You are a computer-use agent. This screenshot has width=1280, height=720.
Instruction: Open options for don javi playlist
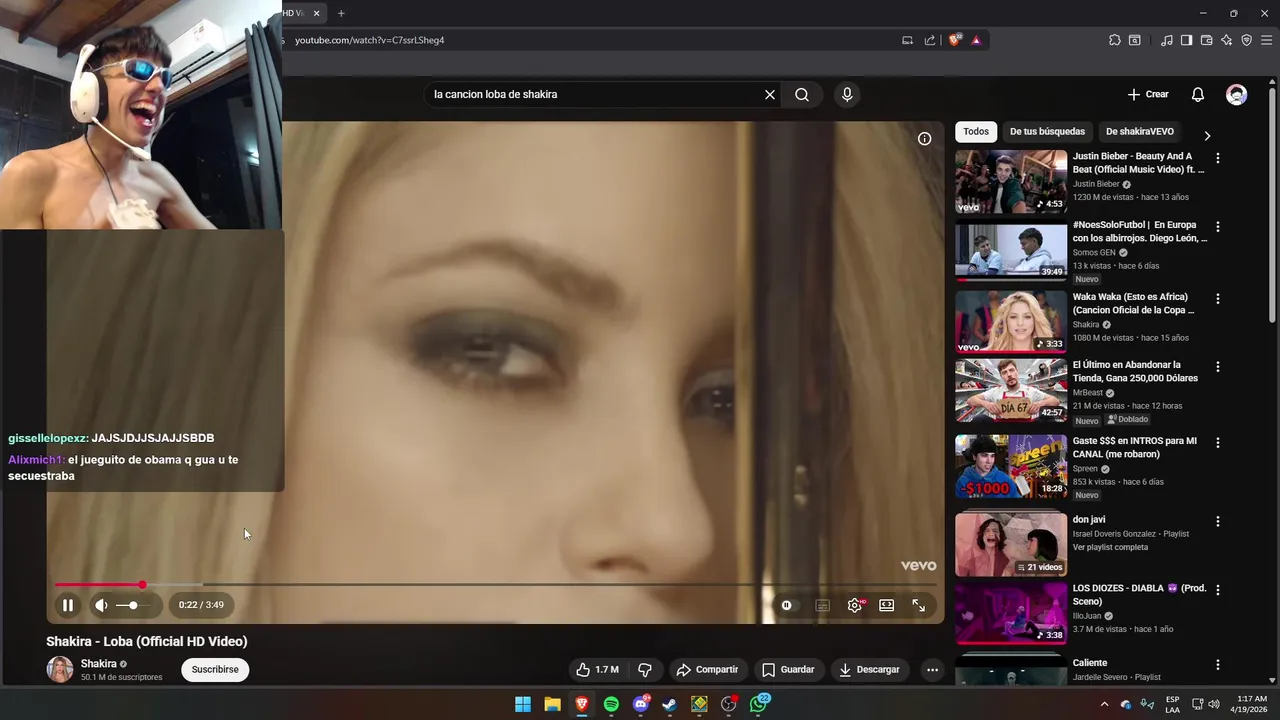point(1217,521)
